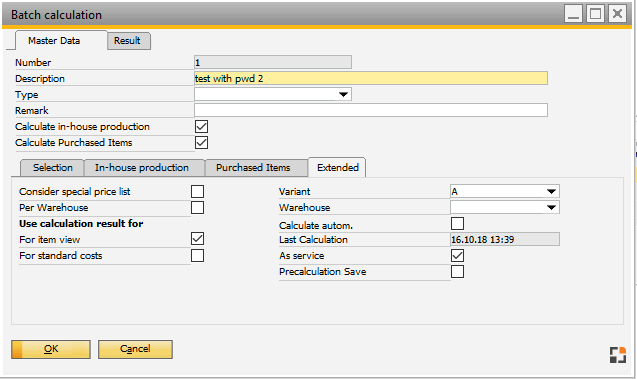Click the Remark label
Image resolution: width=637 pixels, height=379 pixels.
point(32,110)
